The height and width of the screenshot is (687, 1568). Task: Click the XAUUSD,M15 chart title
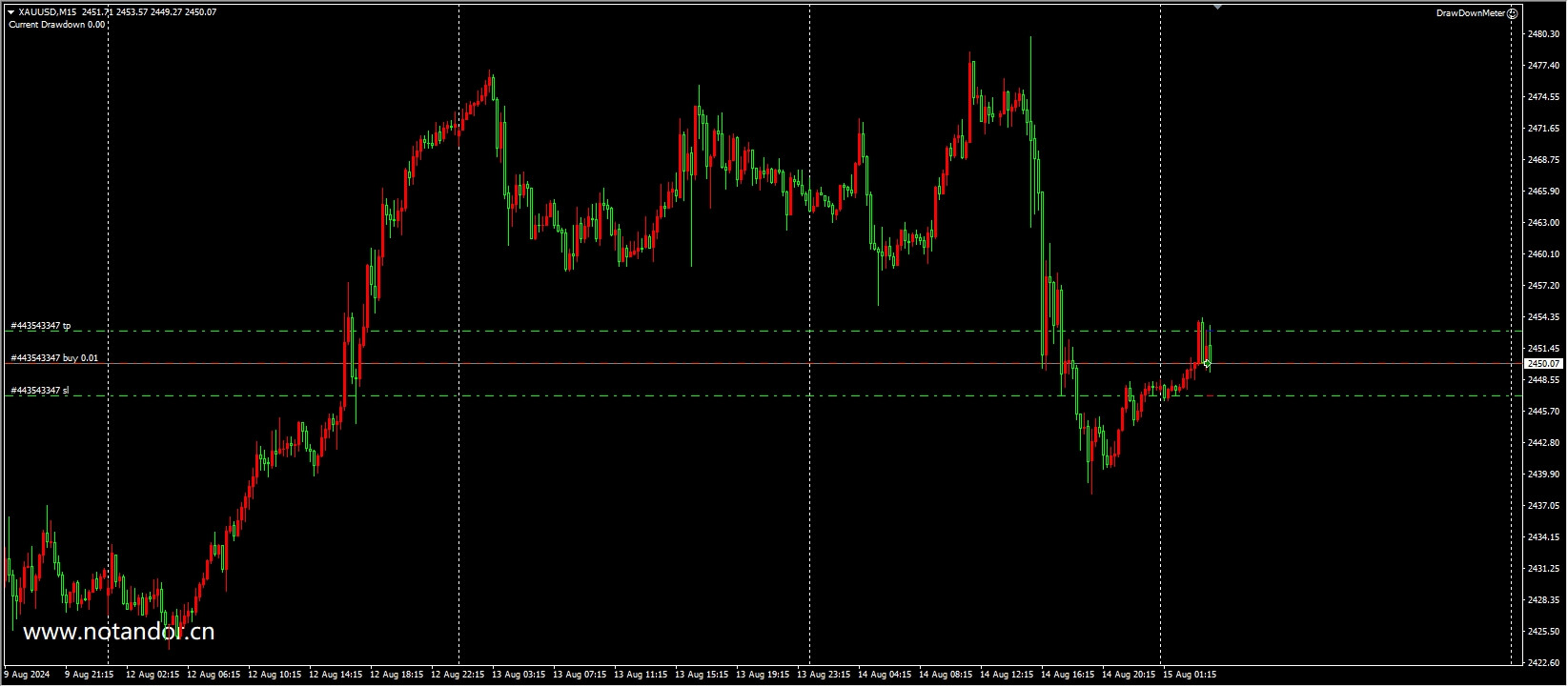coord(47,12)
